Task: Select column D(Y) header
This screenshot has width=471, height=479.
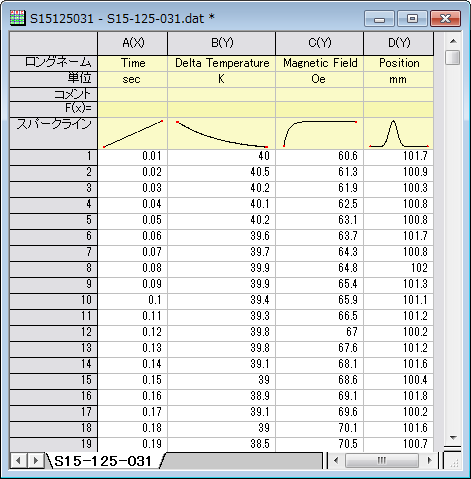Action: [x=399, y=43]
